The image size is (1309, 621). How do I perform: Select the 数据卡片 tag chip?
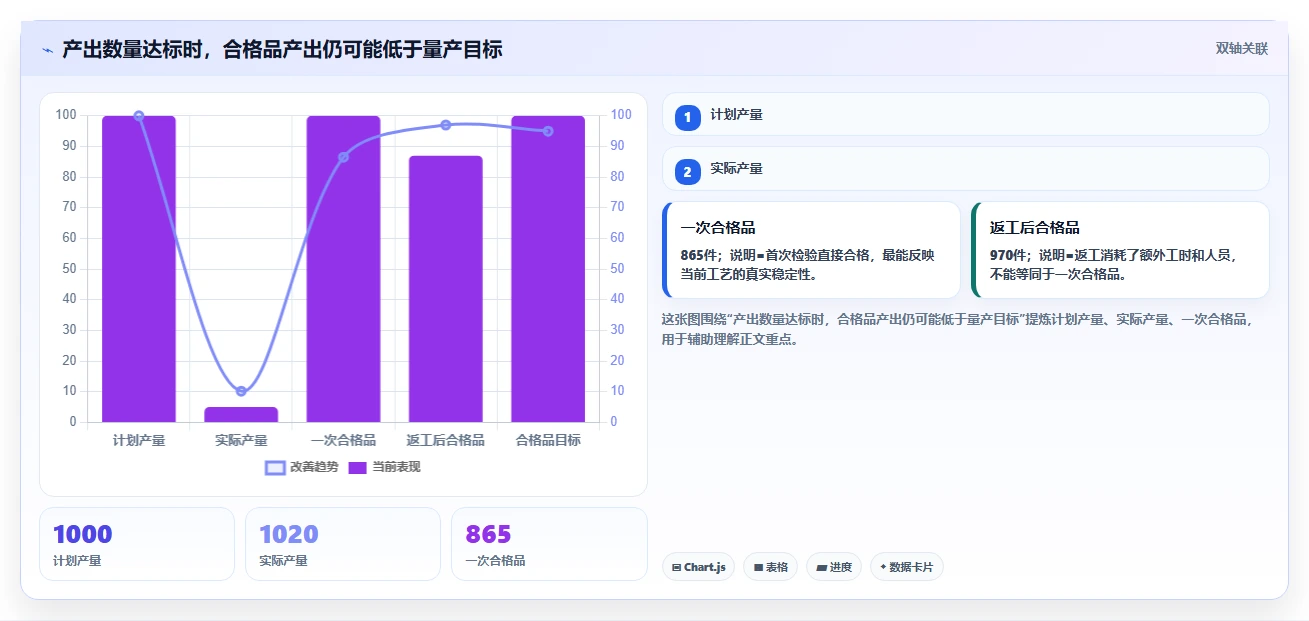(x=907, y=567)
